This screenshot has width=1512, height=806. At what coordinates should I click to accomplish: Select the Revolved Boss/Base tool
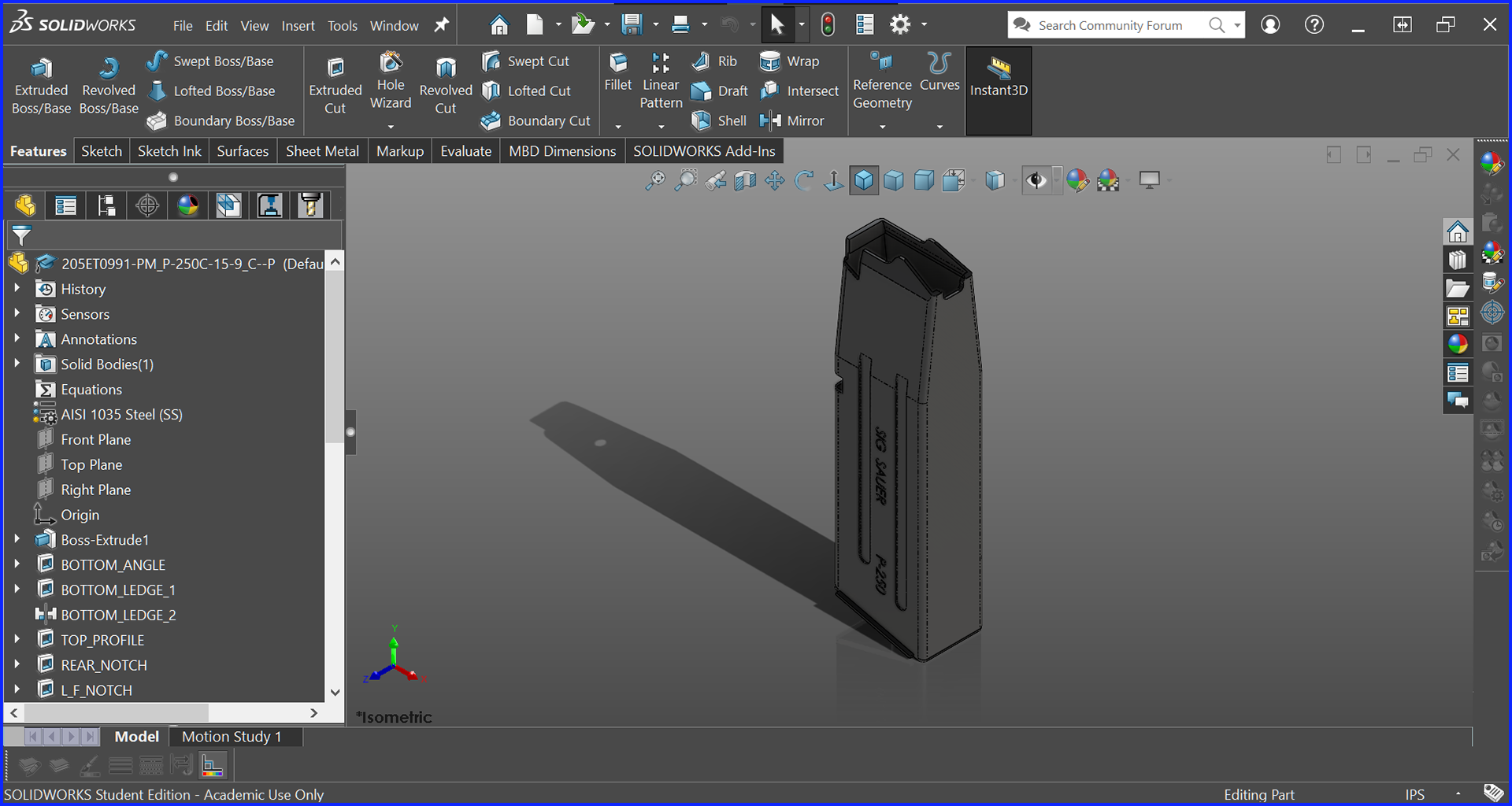[109, 86]
